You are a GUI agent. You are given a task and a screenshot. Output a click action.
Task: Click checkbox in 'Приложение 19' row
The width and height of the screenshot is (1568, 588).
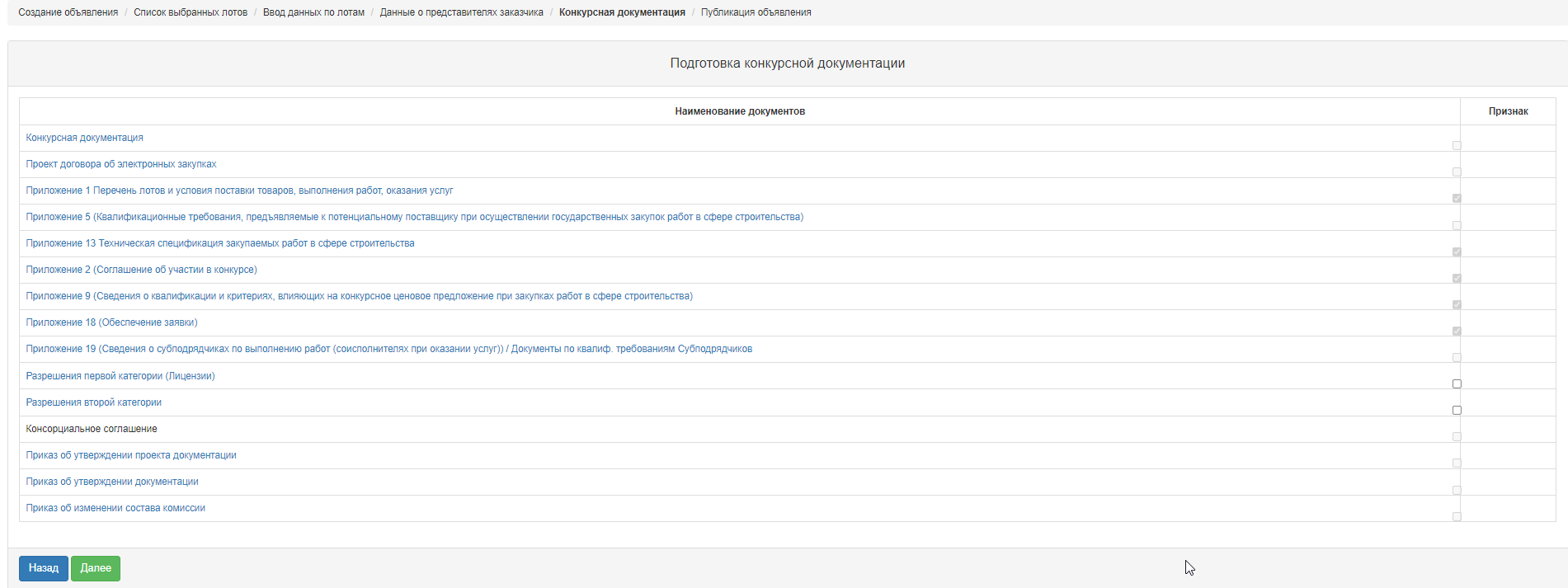[x=1457, y=357]
